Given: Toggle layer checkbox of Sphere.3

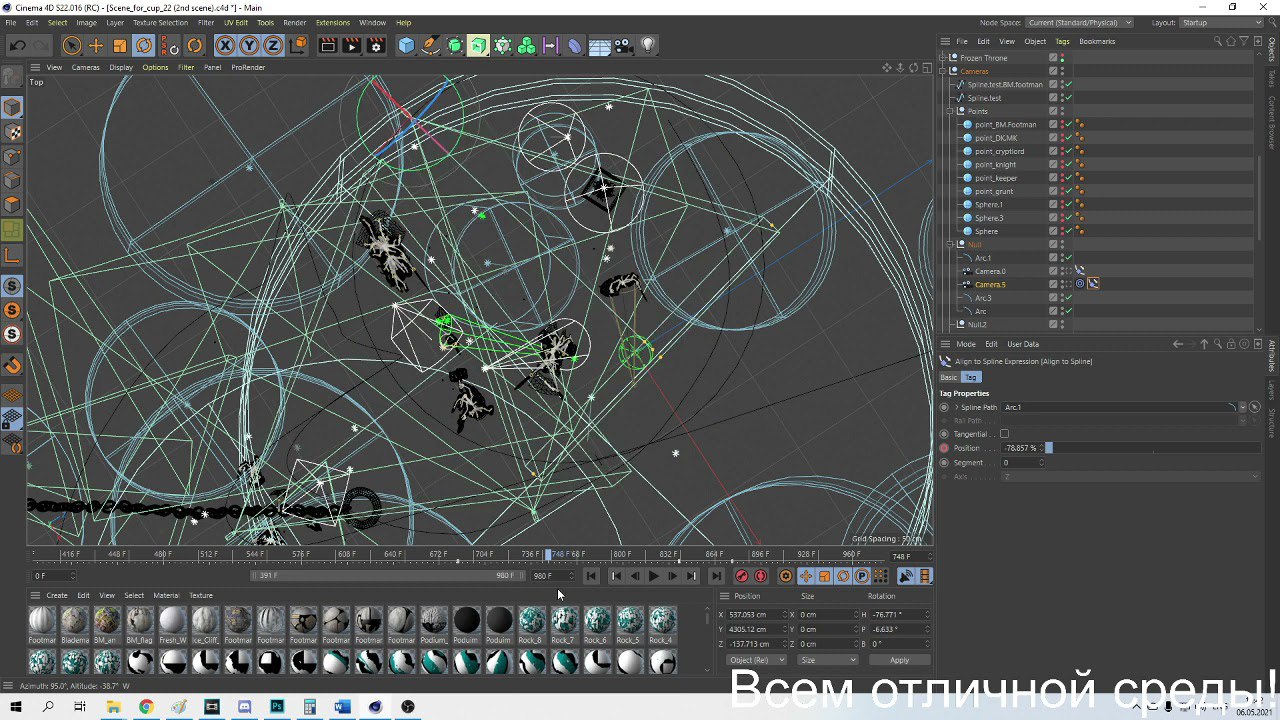Looking at the screenshot, I should coord(1053,218).
